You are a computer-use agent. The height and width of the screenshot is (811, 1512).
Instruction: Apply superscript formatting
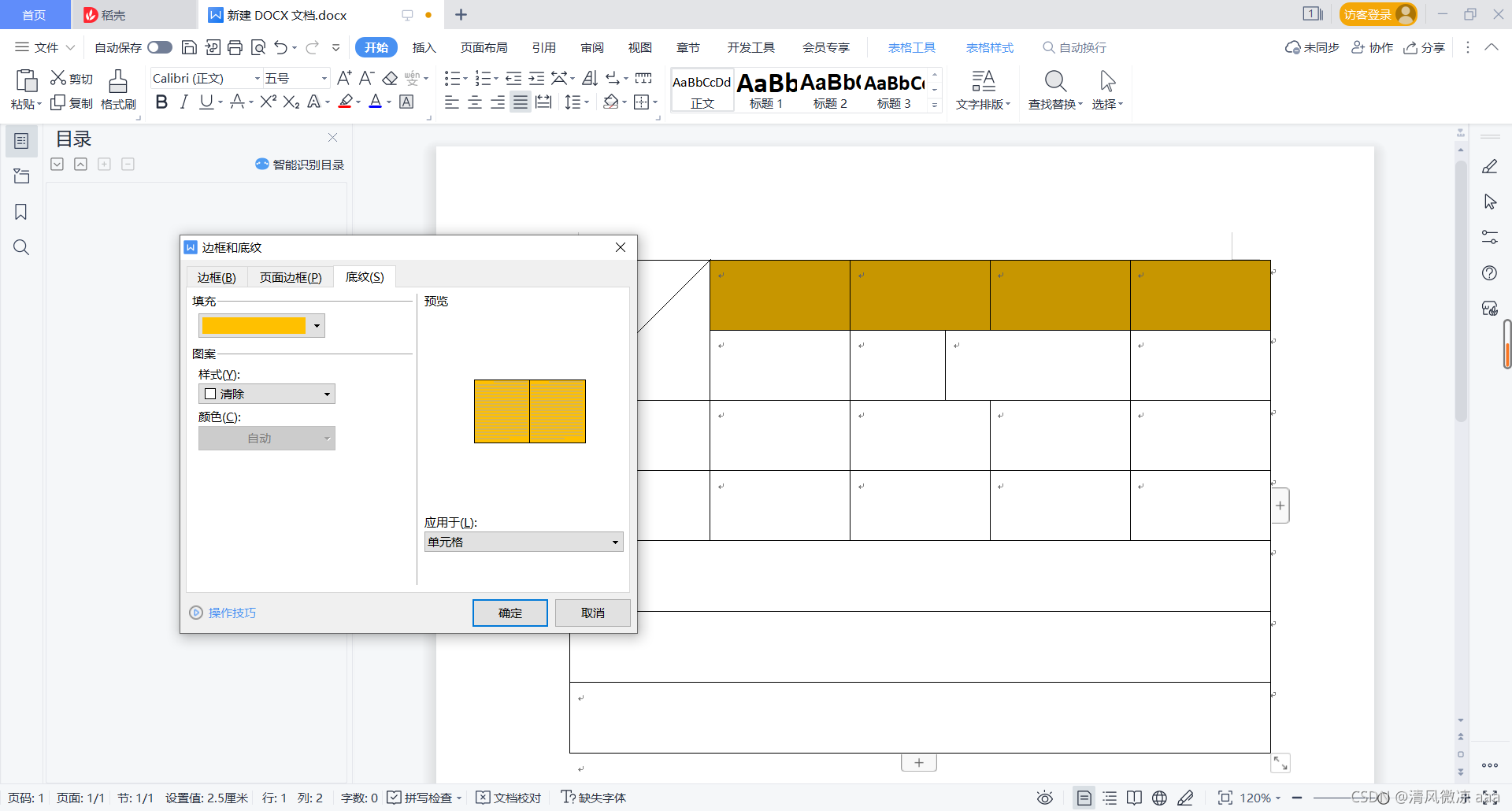[268, 102]
